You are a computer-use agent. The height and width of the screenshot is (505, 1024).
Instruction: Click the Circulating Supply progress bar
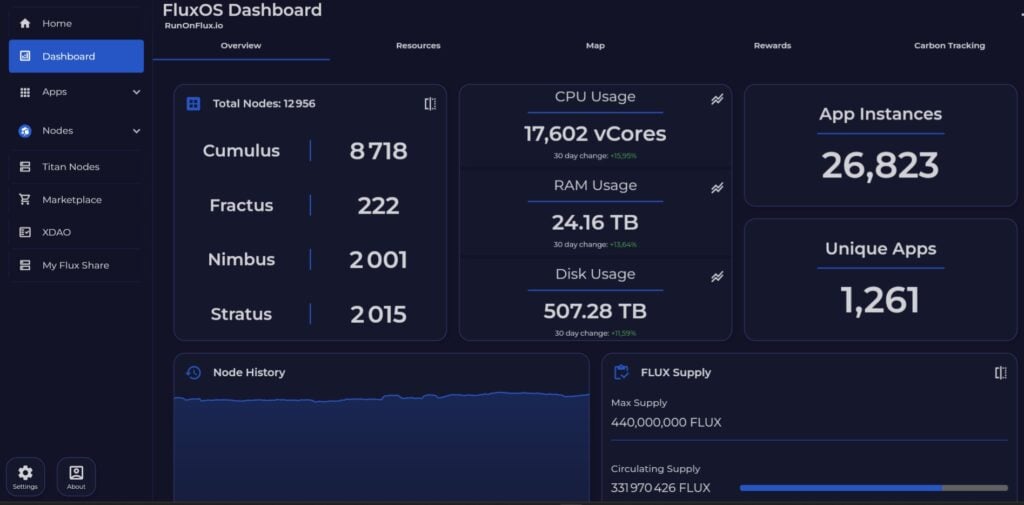[x=874, y=488]
